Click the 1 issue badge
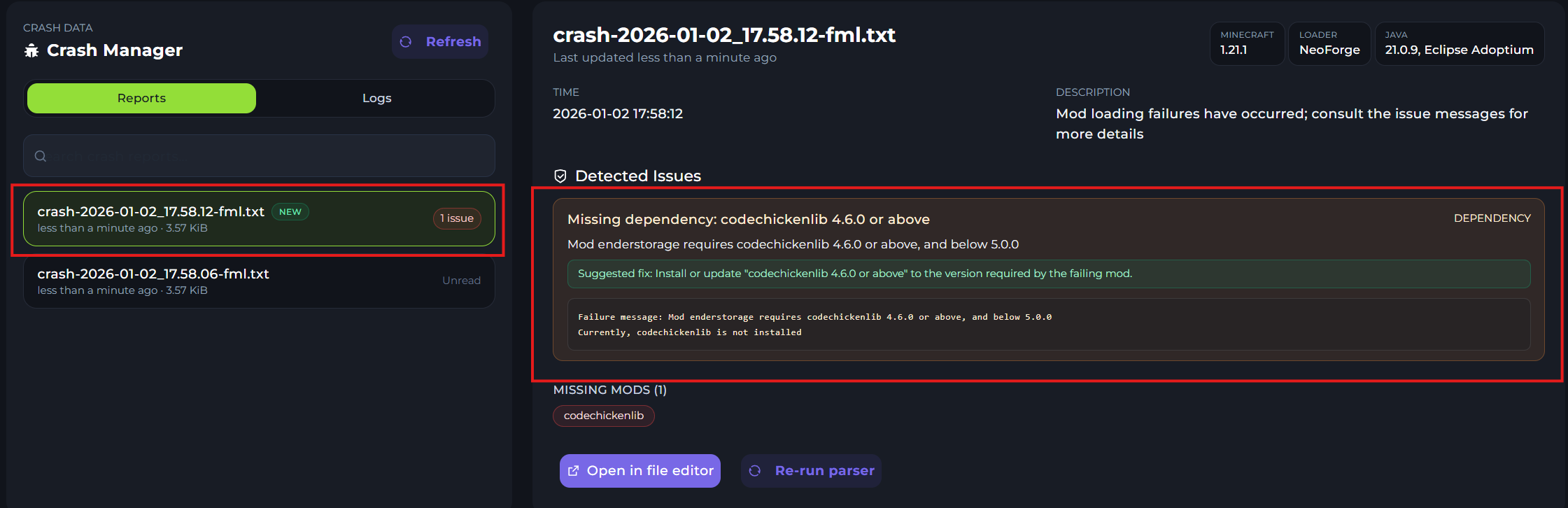Viewport: 1568px width, 508px height. point(457,218)
